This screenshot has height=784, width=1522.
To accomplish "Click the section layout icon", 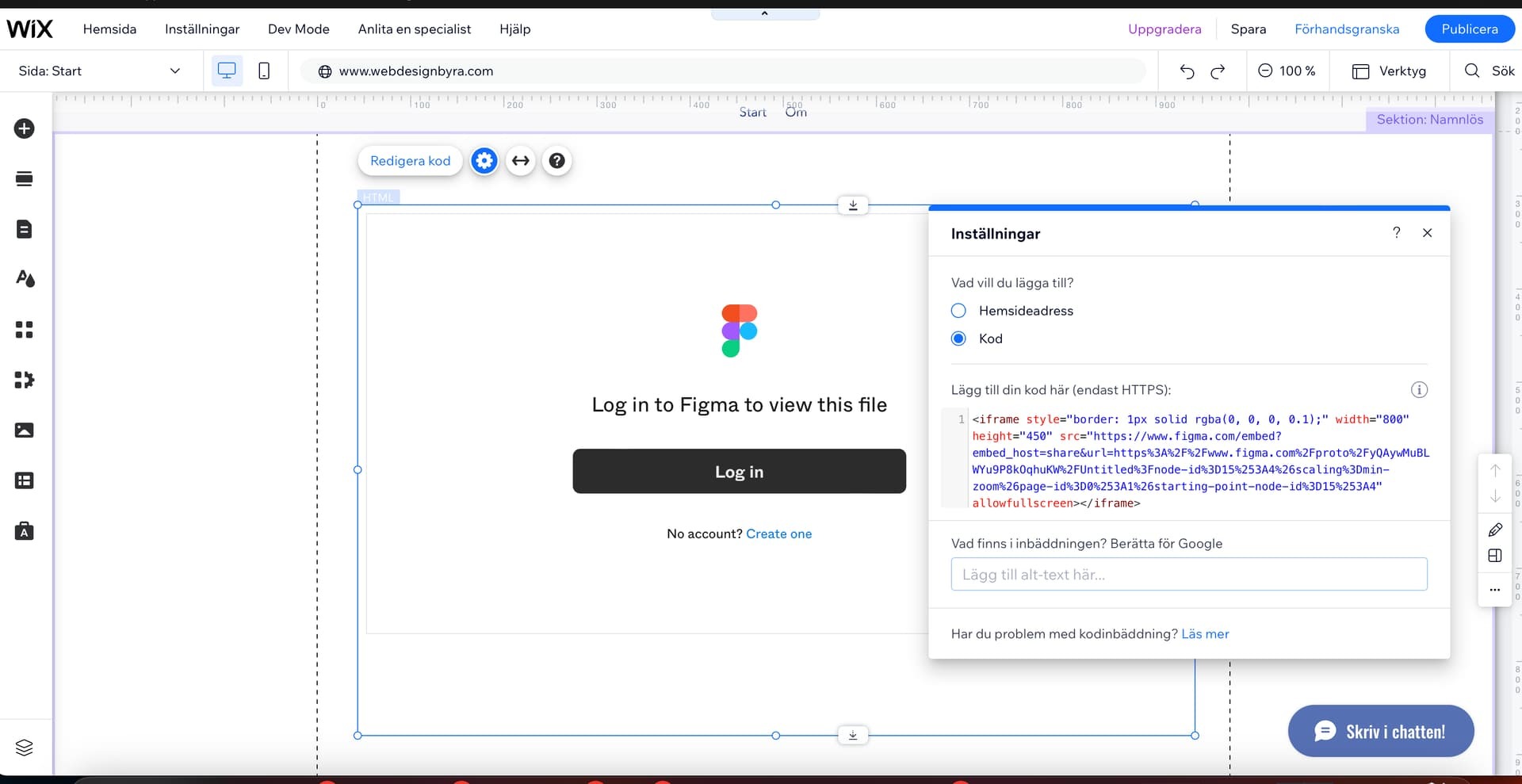I will [1495, 556].
